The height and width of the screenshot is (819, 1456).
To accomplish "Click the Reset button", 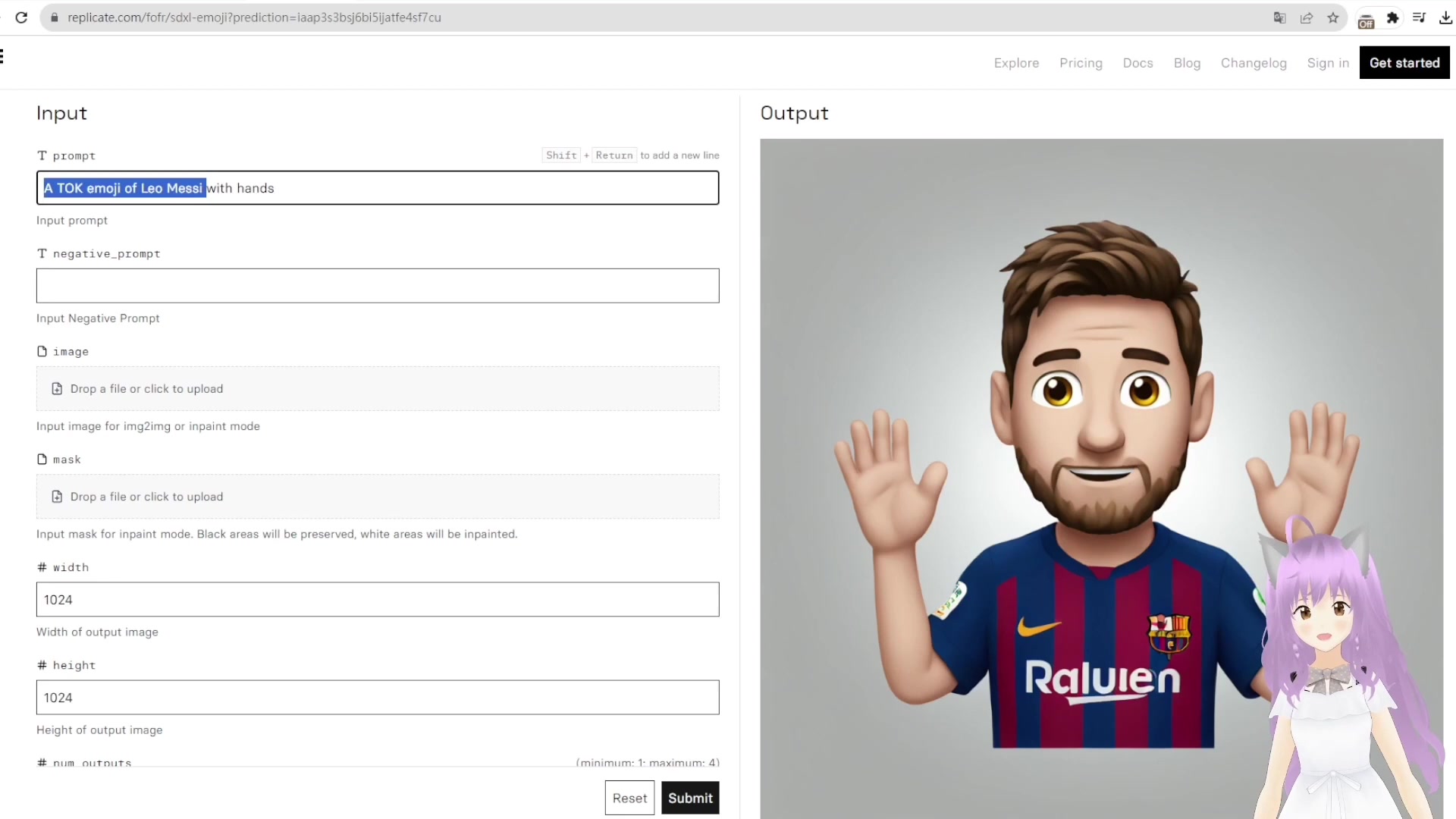I will point(629,798).
